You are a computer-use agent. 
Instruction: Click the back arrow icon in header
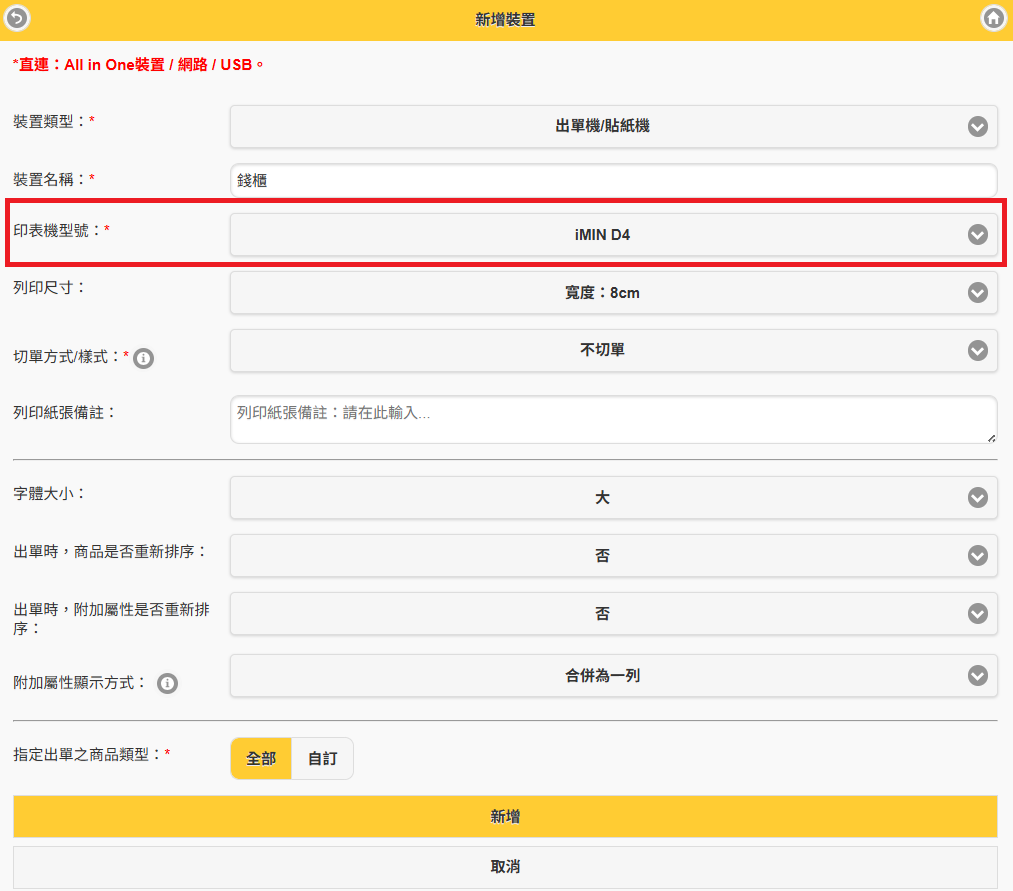(x=18, y=18)
